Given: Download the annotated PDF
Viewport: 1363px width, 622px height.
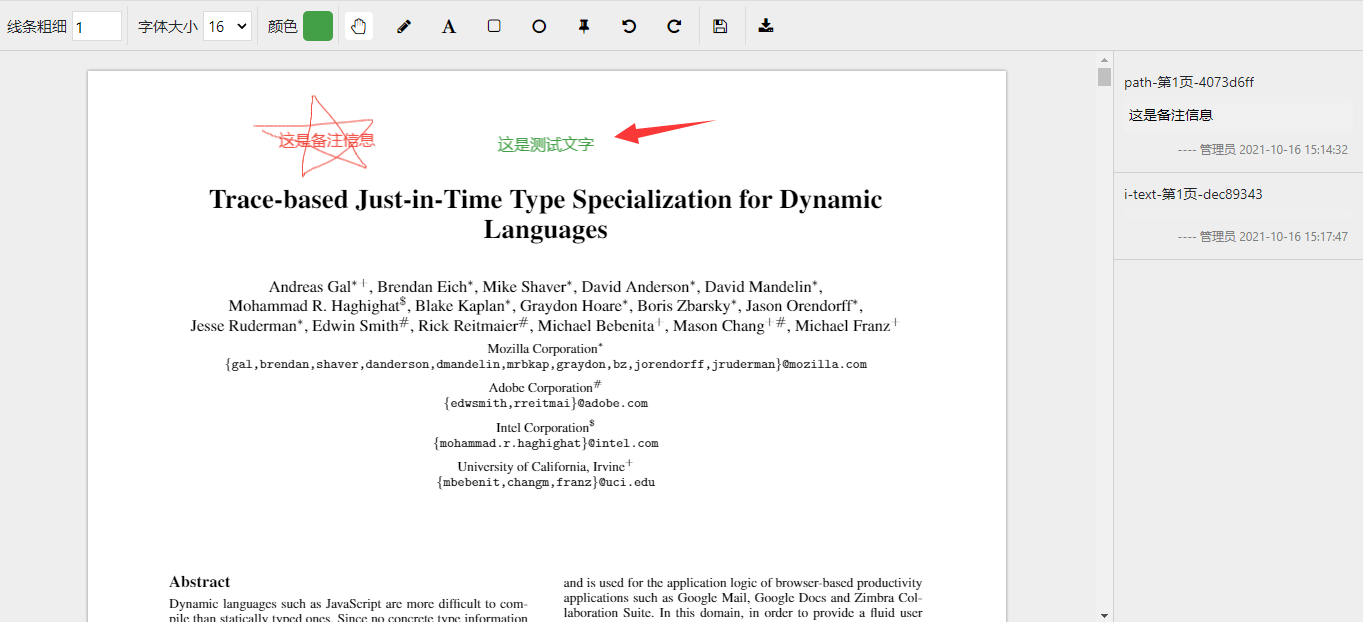Looking at the screenshot, I should coord(766,26).
